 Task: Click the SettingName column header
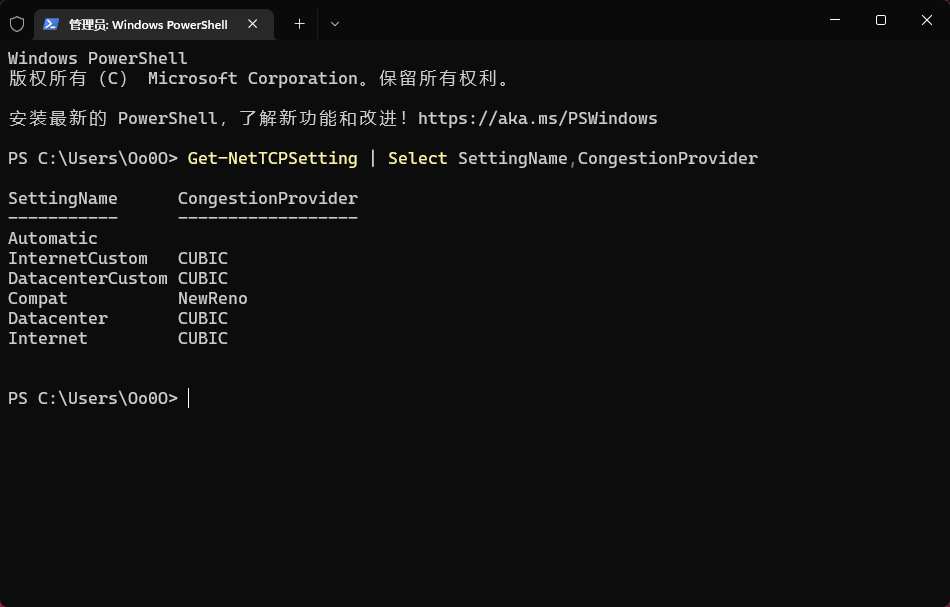[x=62, y=198]
